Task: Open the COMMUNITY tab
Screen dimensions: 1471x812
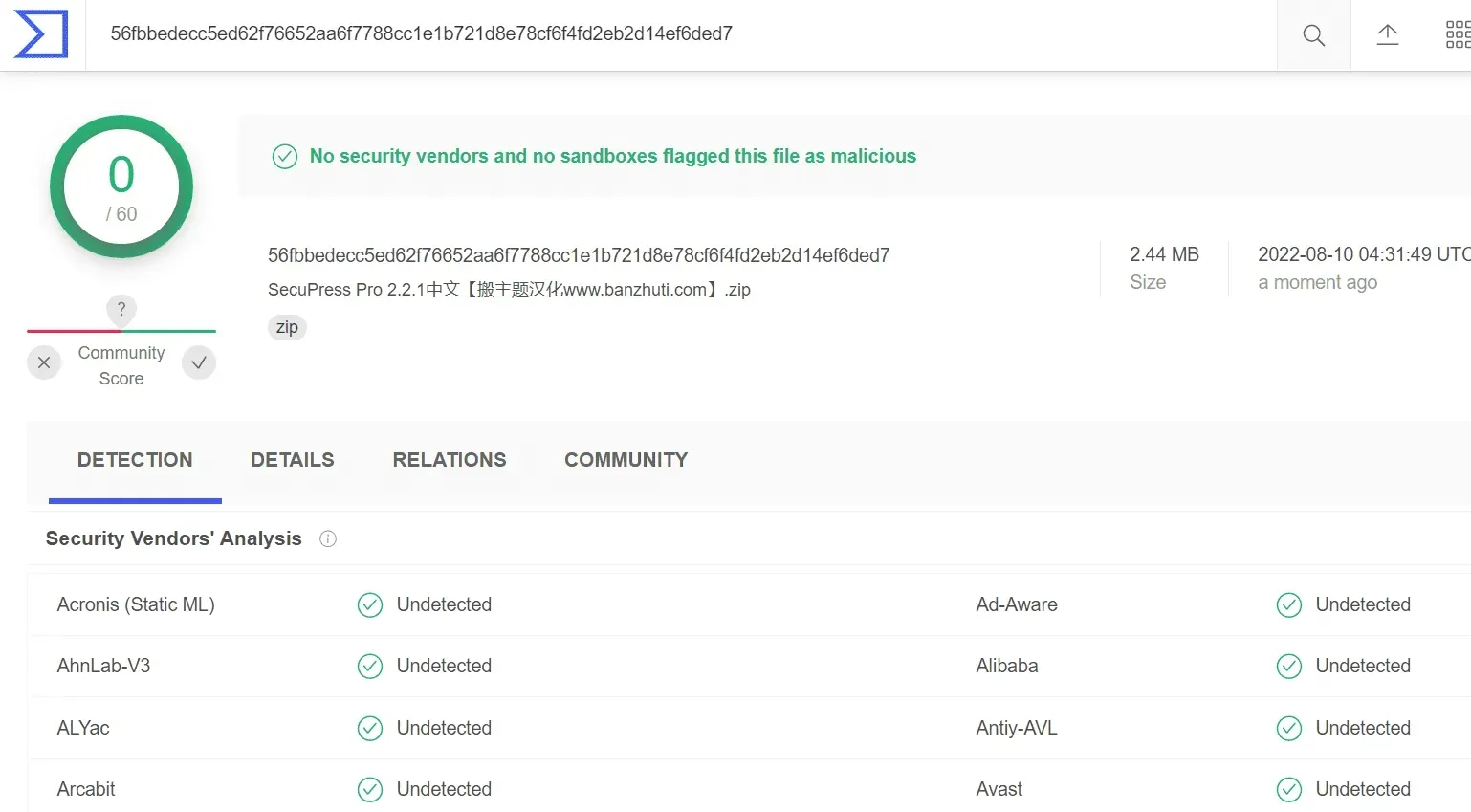Action: [x=626, y=460]
